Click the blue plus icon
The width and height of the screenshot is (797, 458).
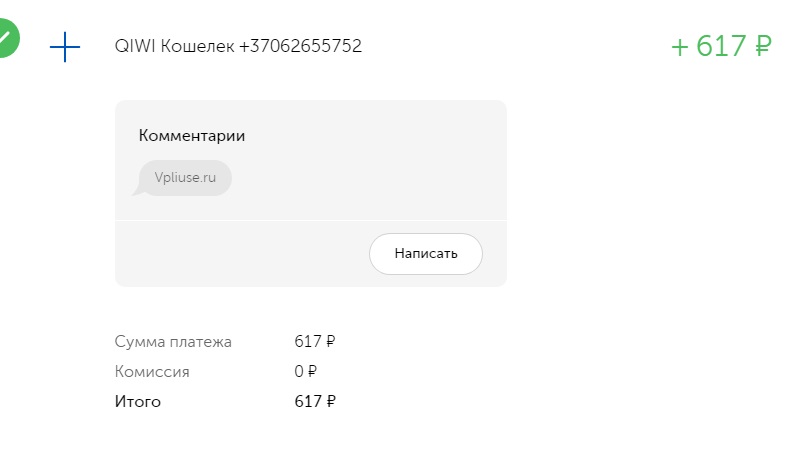pos(65,47)
